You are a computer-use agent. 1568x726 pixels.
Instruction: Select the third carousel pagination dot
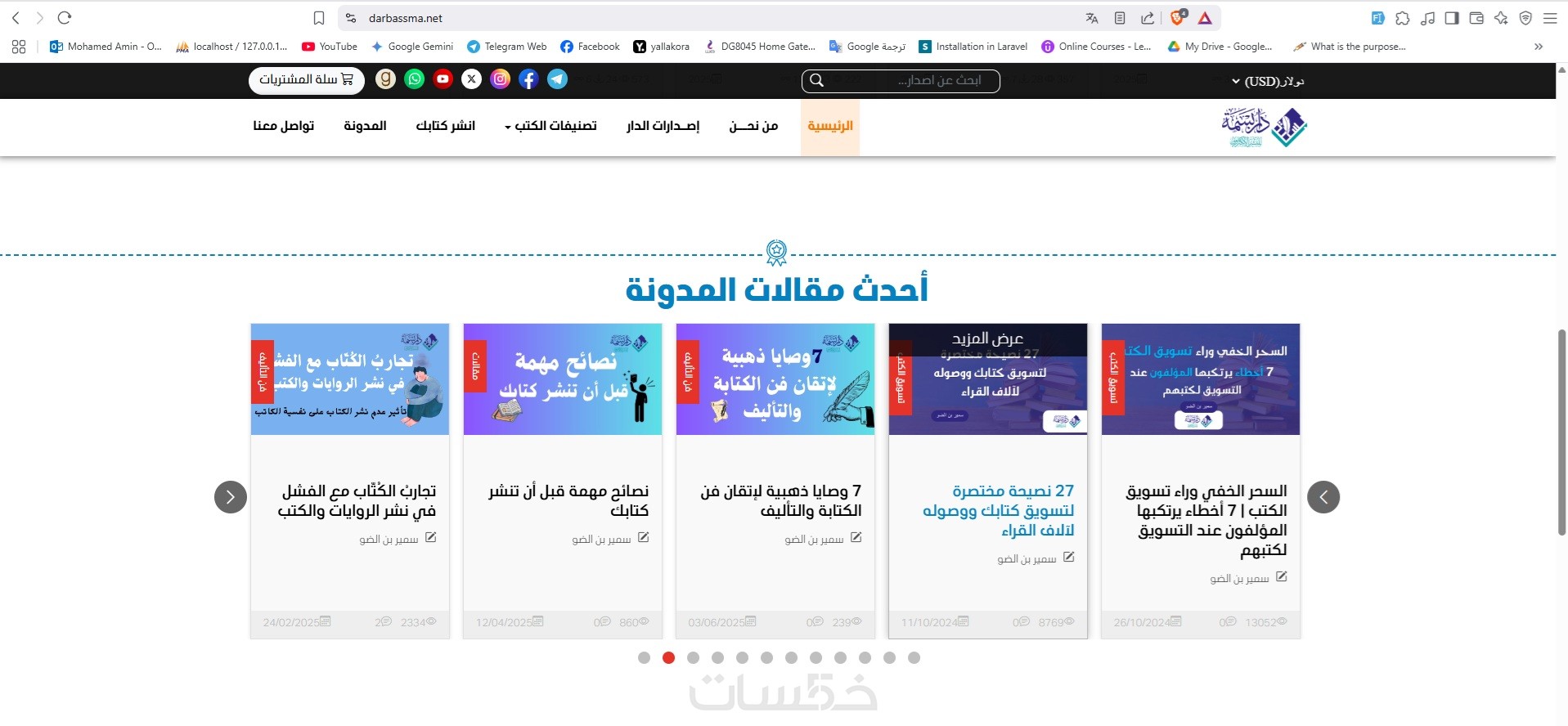pyautogui.click(x=694, y=657)
